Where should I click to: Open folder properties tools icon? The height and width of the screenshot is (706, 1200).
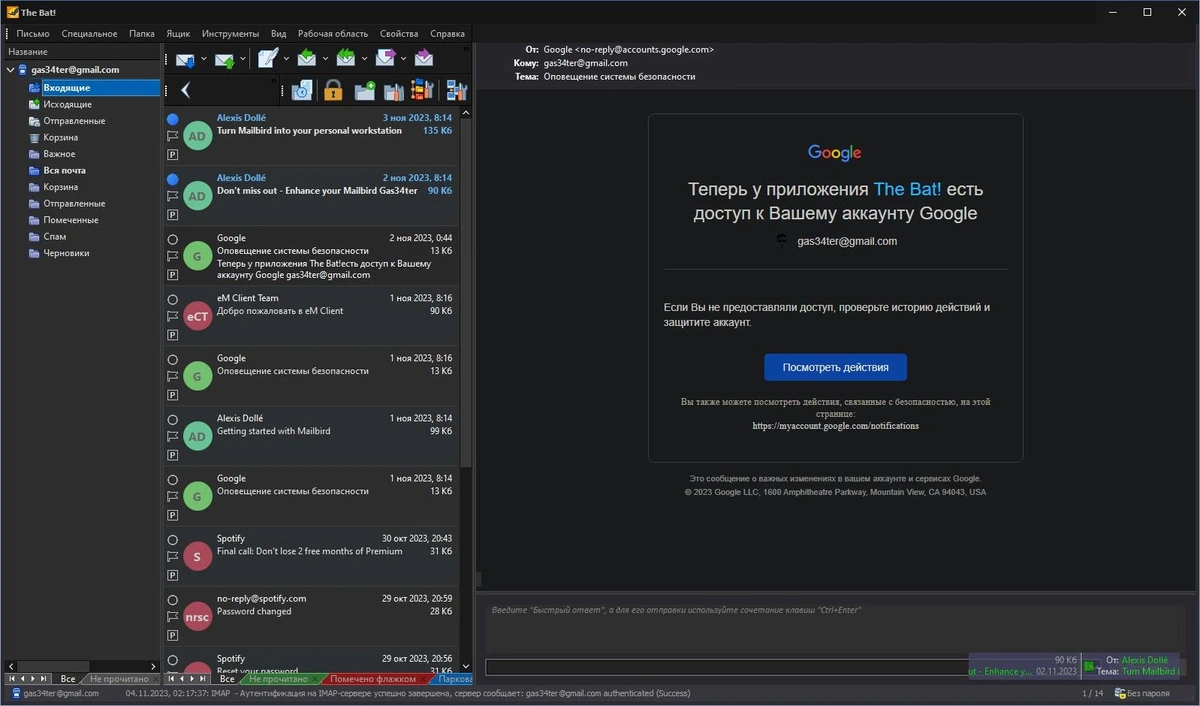[393, 90]
